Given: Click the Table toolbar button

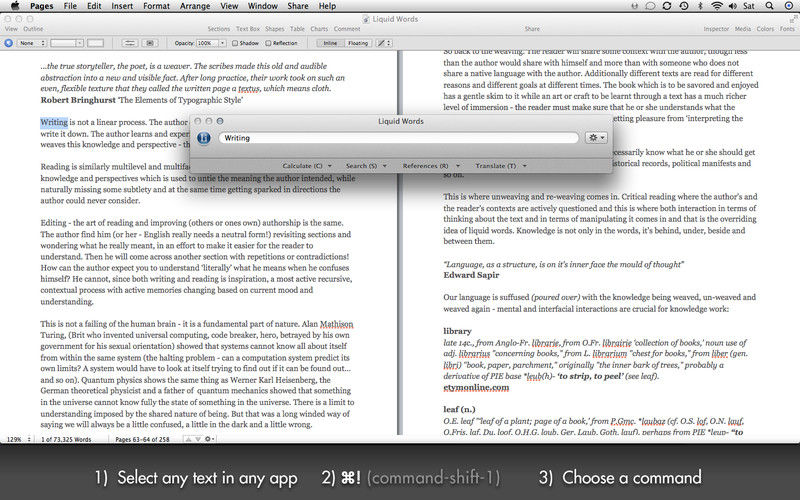Looking at the screenshot, I should click(x=297, y=29).
